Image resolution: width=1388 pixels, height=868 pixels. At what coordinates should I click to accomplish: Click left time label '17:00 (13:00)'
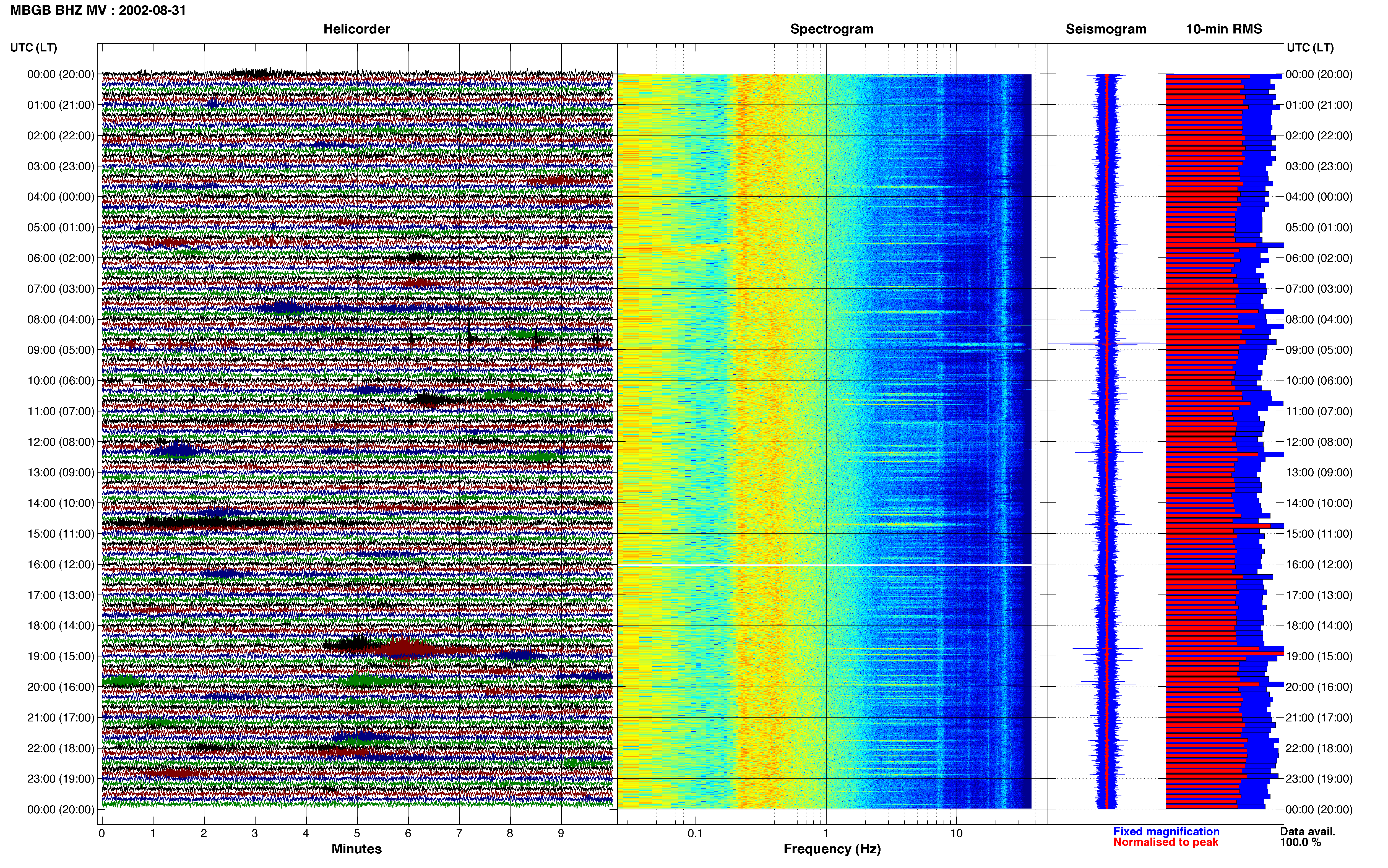[61, 595]
